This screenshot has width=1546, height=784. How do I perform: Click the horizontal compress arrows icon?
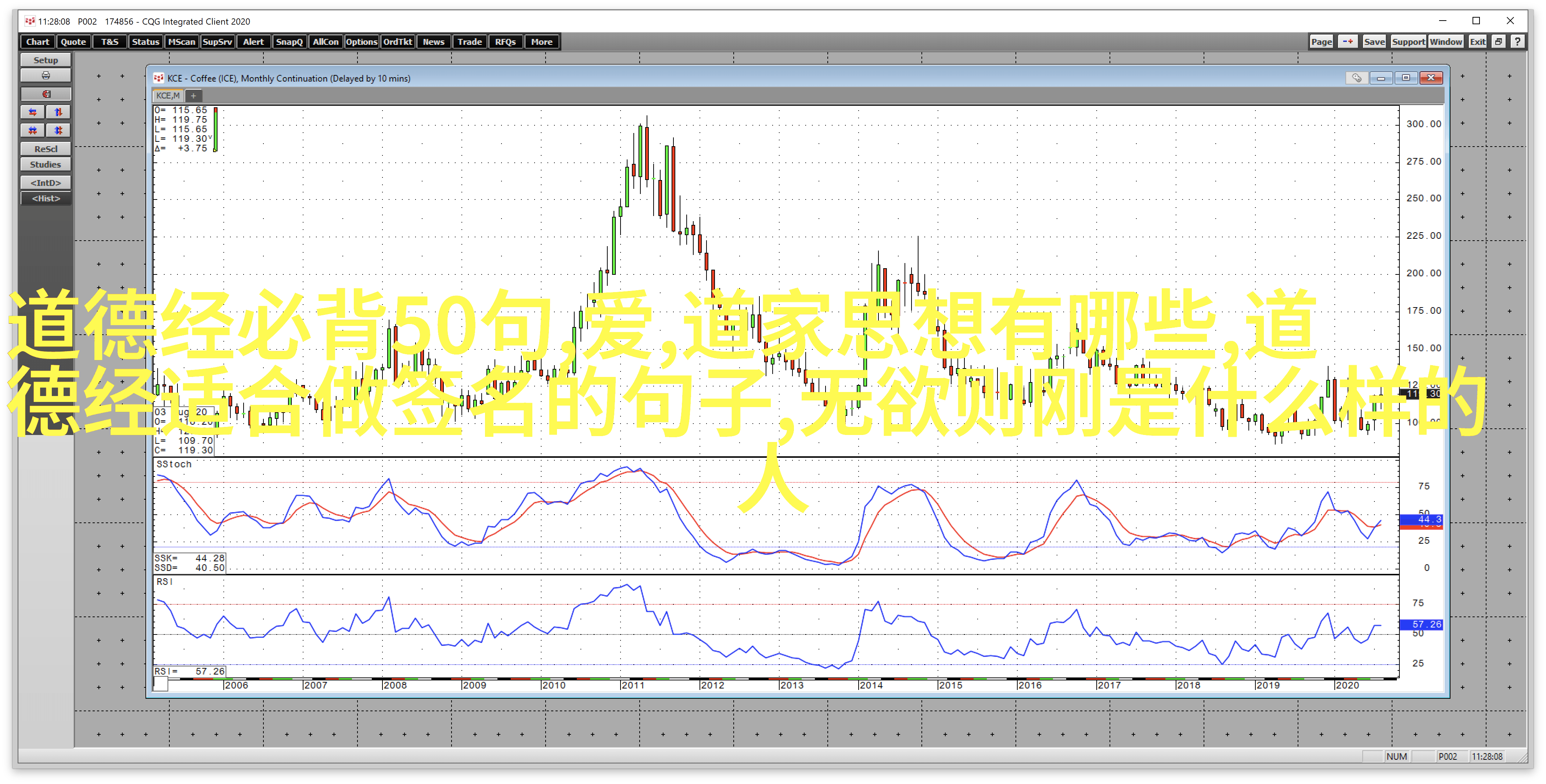coord(33,130)
